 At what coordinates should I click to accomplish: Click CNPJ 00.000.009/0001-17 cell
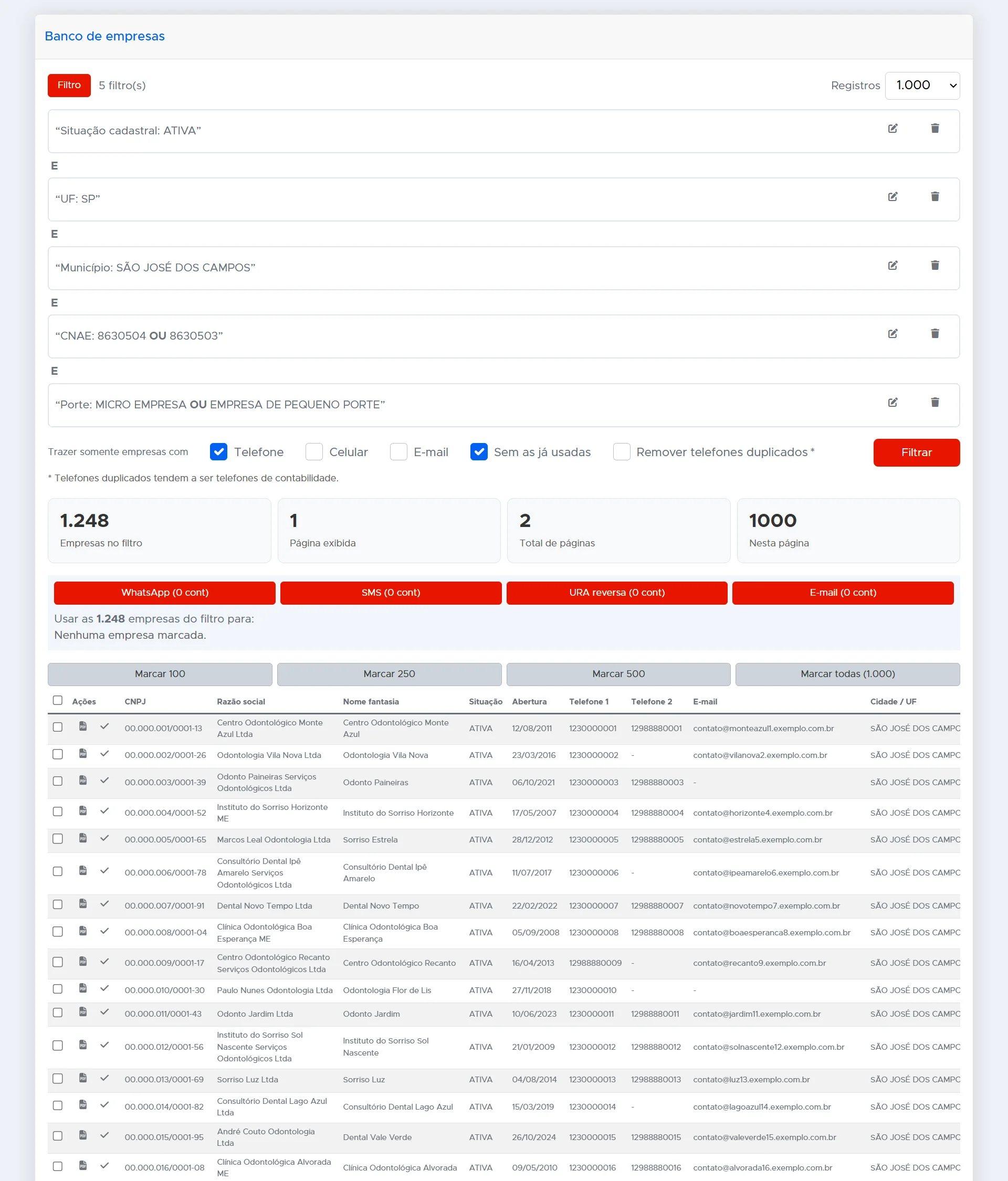pyautogui.click(x=164, y=963)
